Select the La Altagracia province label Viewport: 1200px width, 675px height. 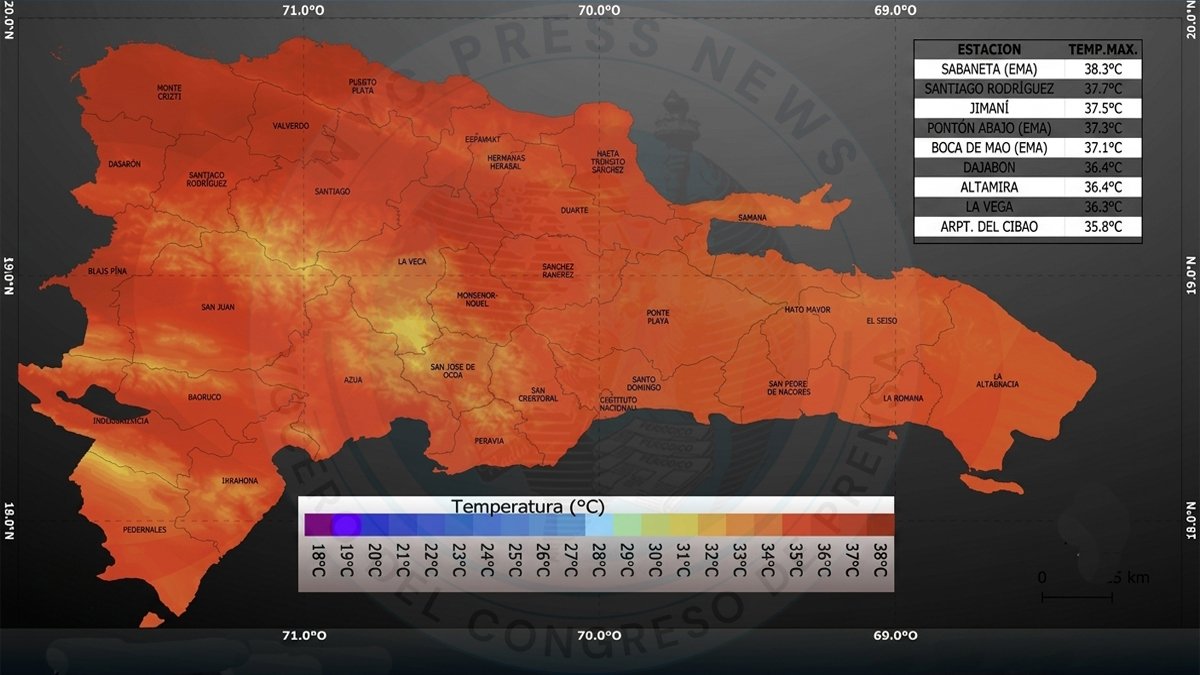(x=998, y=380)
